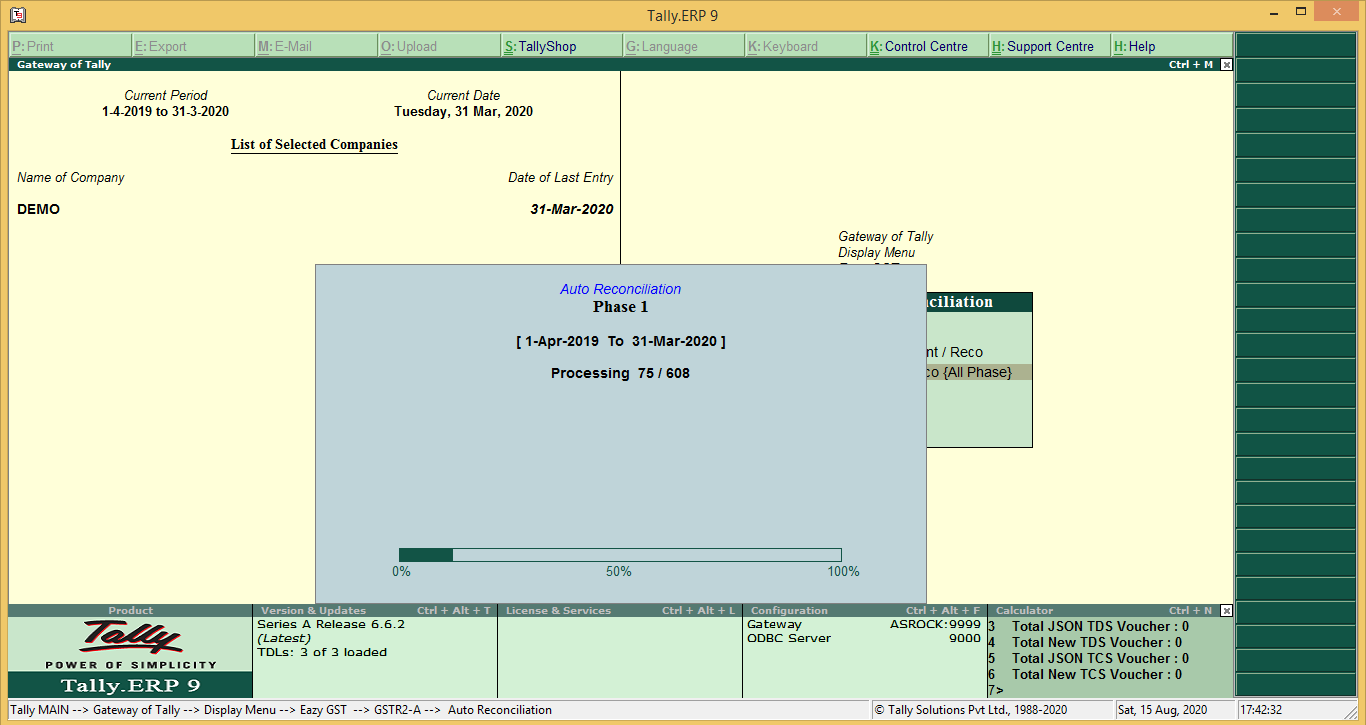Open H: Help in the top bar

[x=1172, y=46]
